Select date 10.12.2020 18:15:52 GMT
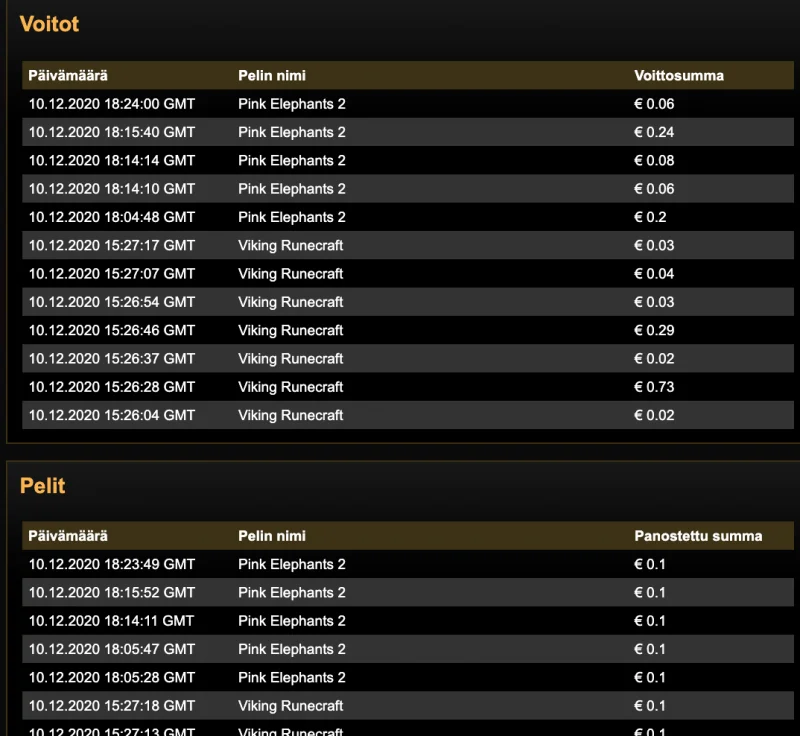 [x=112, y=593]
